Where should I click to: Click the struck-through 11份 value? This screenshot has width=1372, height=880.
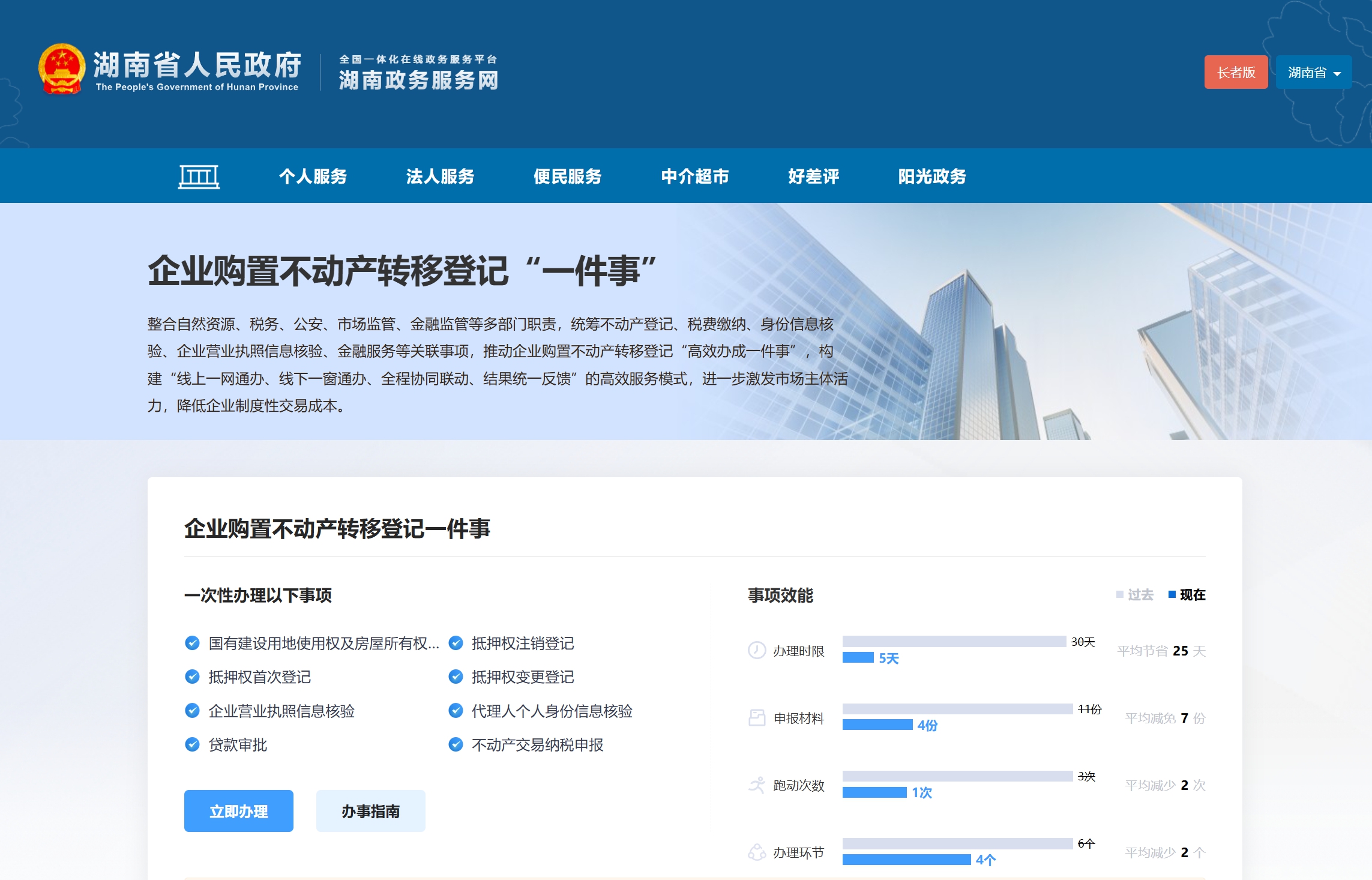pos(1089,709)
